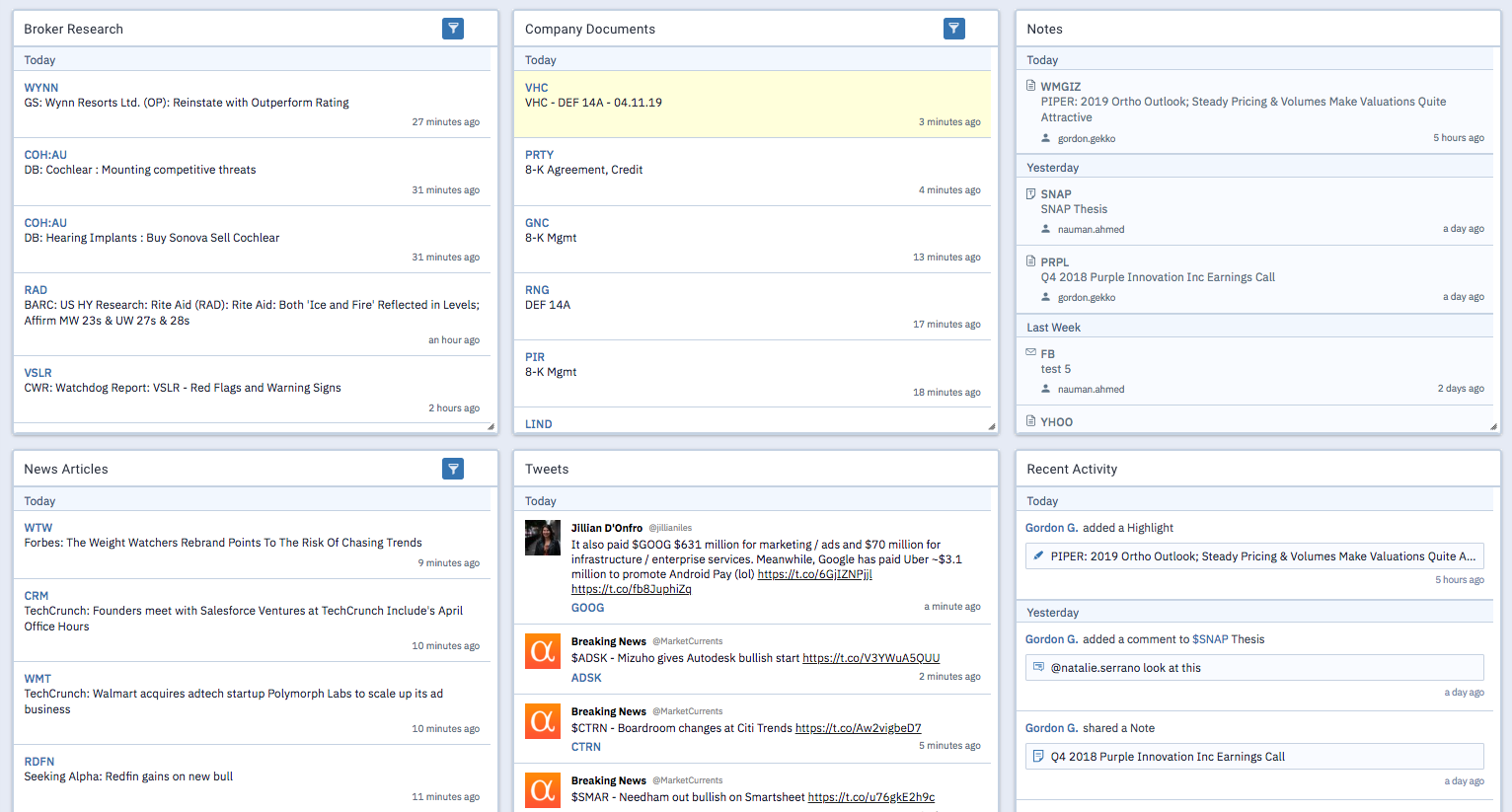Click the envelope icon beside FB note
Screen dimensions: 1512x812
pos(1031,352)
